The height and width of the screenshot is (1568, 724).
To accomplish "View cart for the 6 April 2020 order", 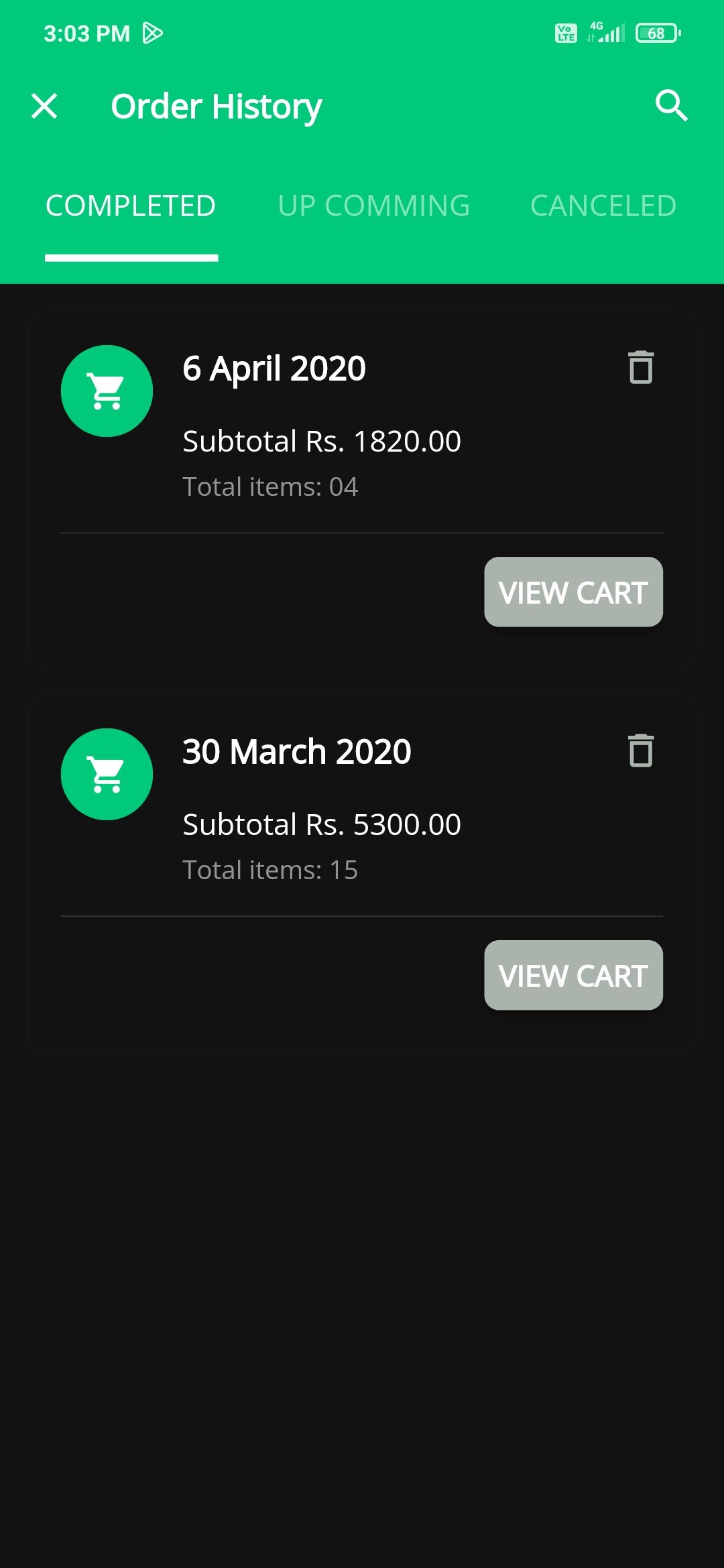I will [573, 592].
